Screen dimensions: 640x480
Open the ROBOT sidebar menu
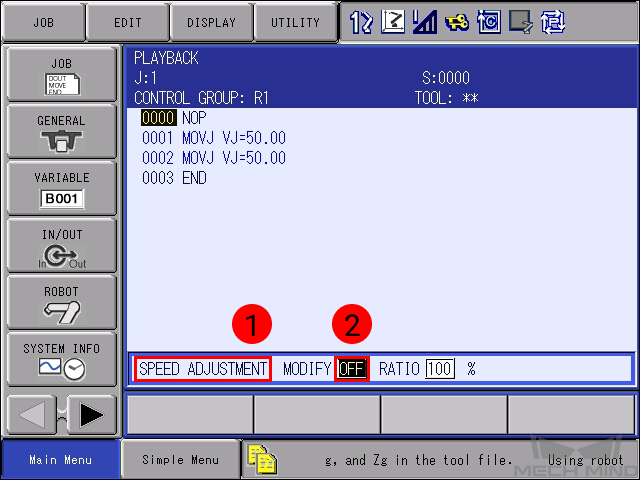pyautogui.click(x=62, y=302)
